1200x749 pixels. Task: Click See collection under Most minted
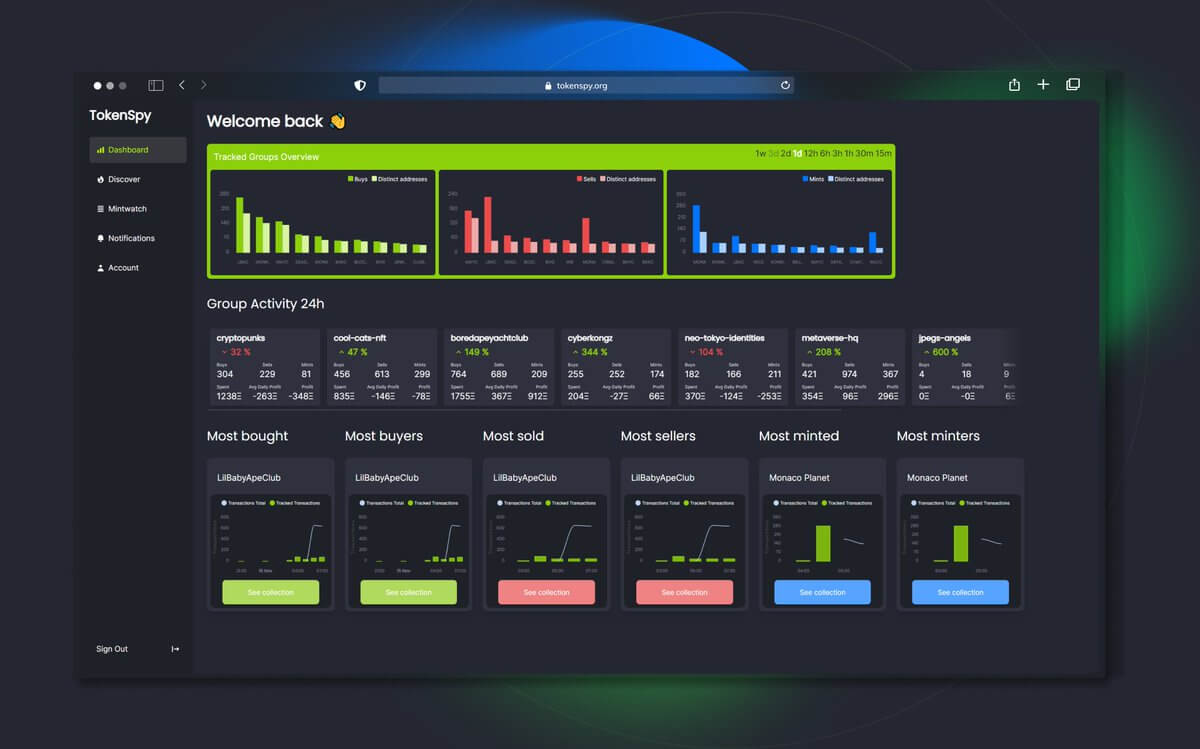pos(822,592)
